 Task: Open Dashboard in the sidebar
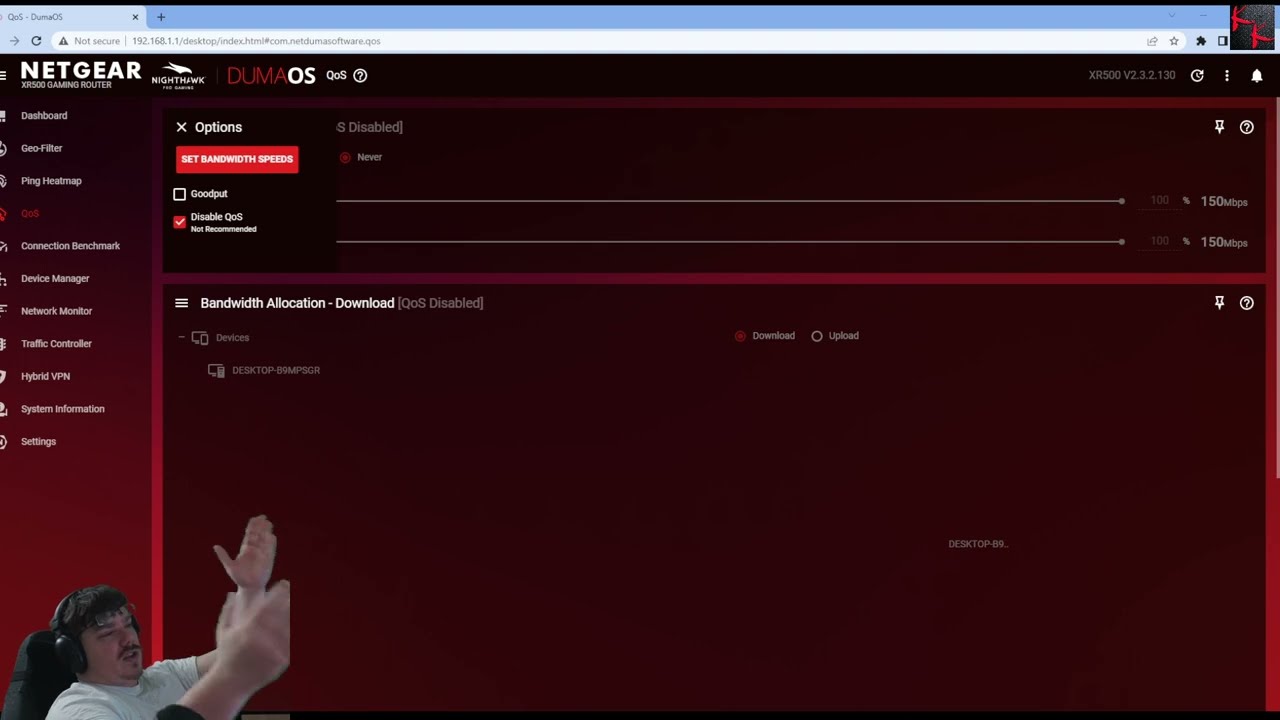(44, 116)
